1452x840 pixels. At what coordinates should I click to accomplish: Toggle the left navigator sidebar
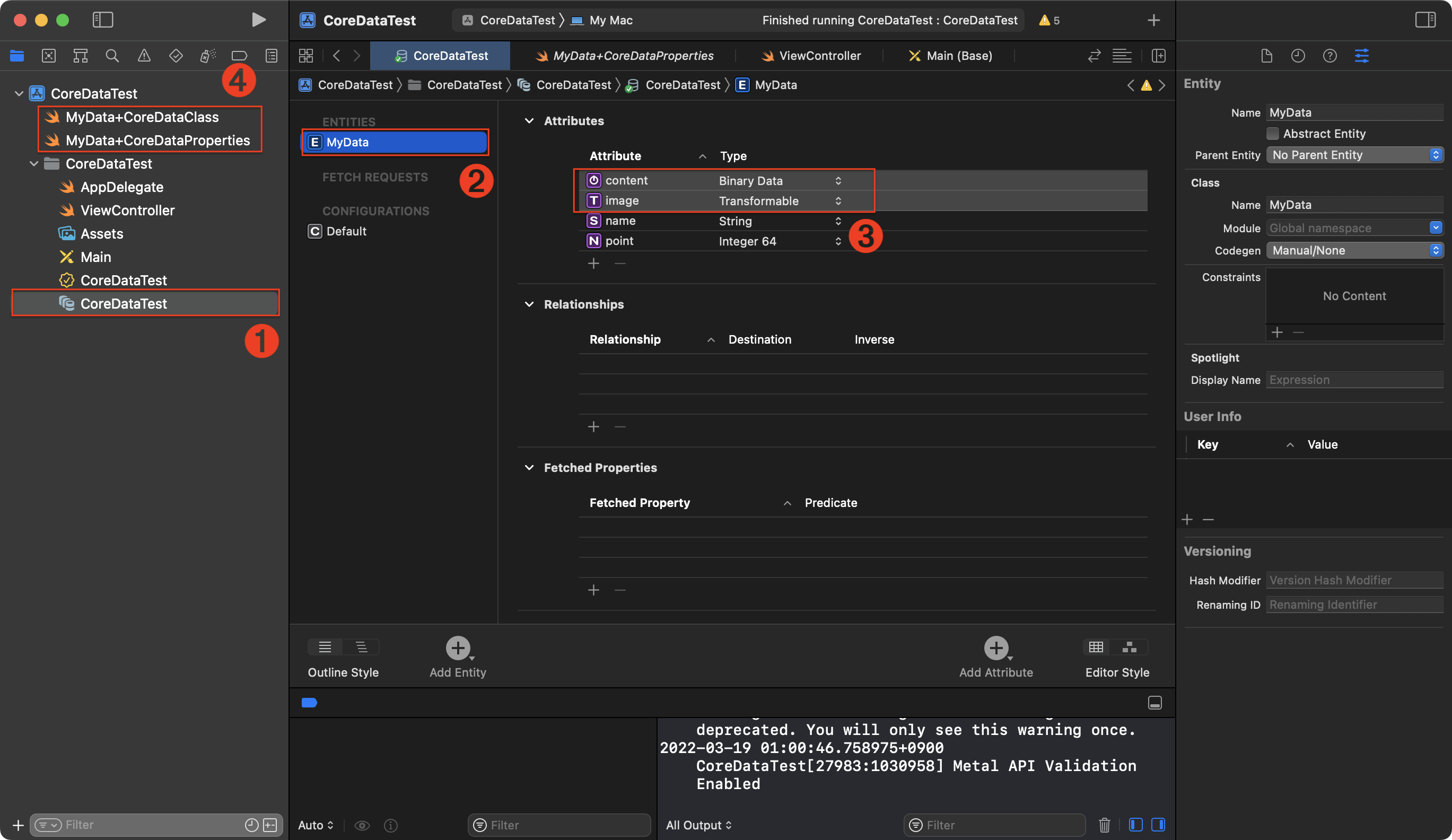[x=102, y=20]
